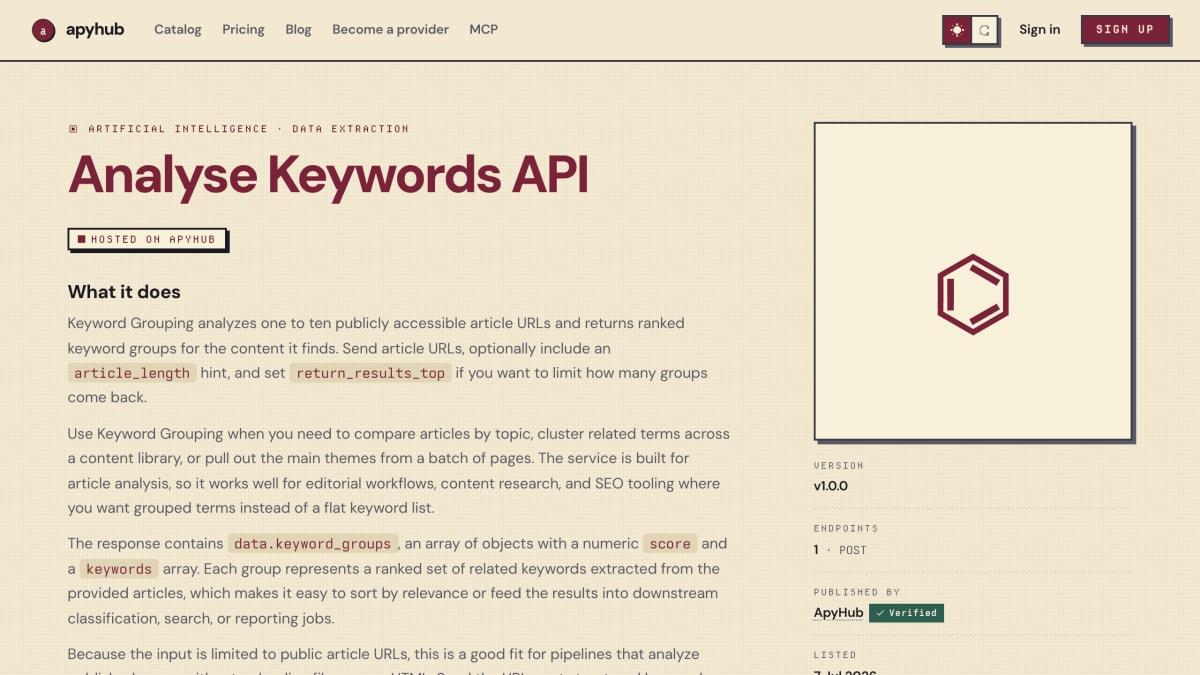1200x675 pixels.
Task: Click the data.keyword_groups code snippet
Action: coord(313,544)
